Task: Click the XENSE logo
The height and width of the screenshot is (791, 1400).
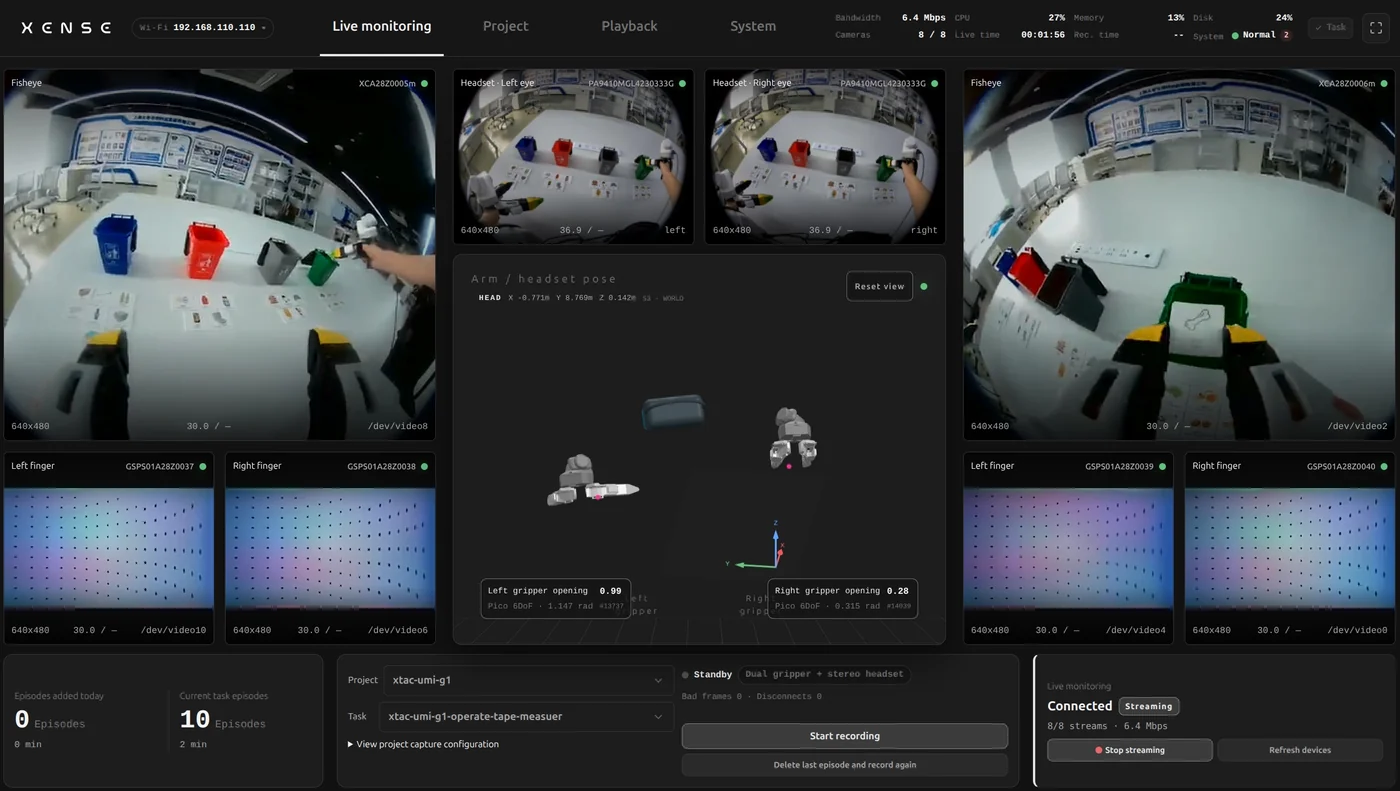Action: (x=66, y=28)
